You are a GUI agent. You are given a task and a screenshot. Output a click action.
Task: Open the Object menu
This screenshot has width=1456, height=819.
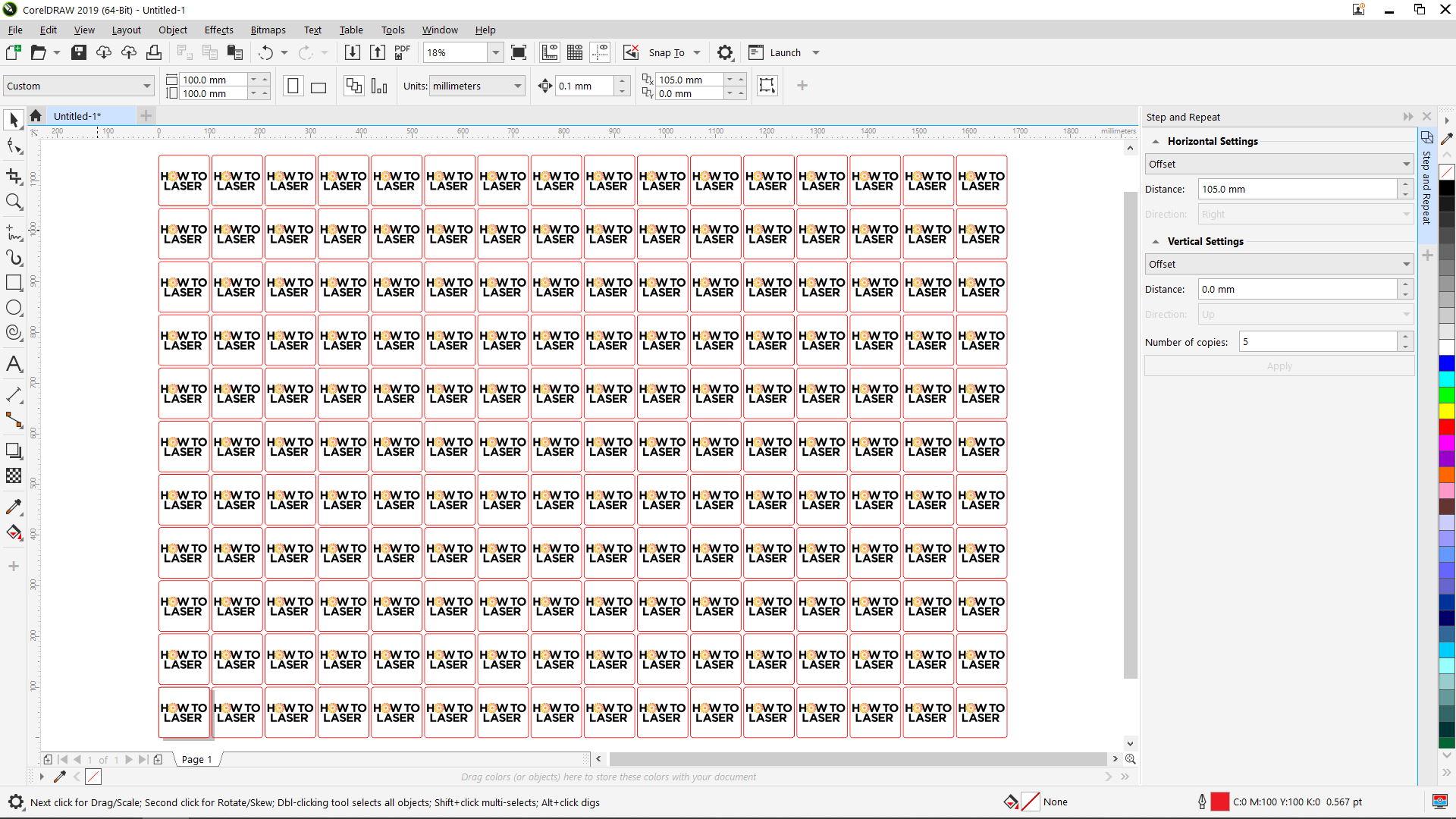pyautogui.click(x=173, y=30)
